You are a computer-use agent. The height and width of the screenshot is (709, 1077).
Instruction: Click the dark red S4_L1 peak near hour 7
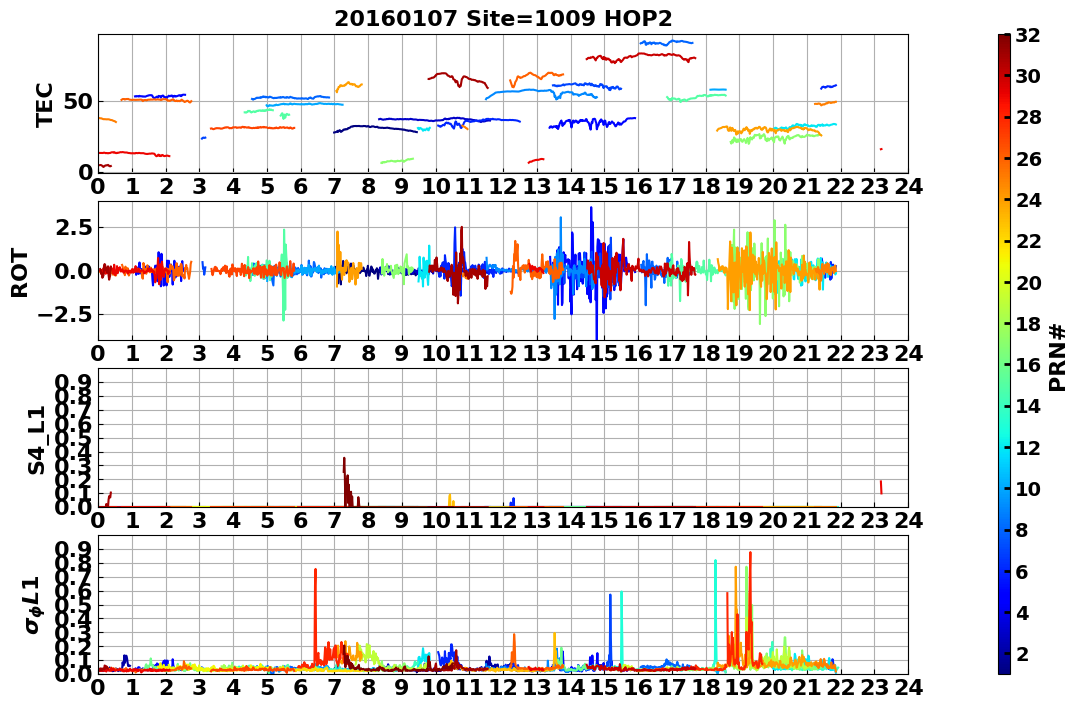pyautogui.click(x=348, y=482)
